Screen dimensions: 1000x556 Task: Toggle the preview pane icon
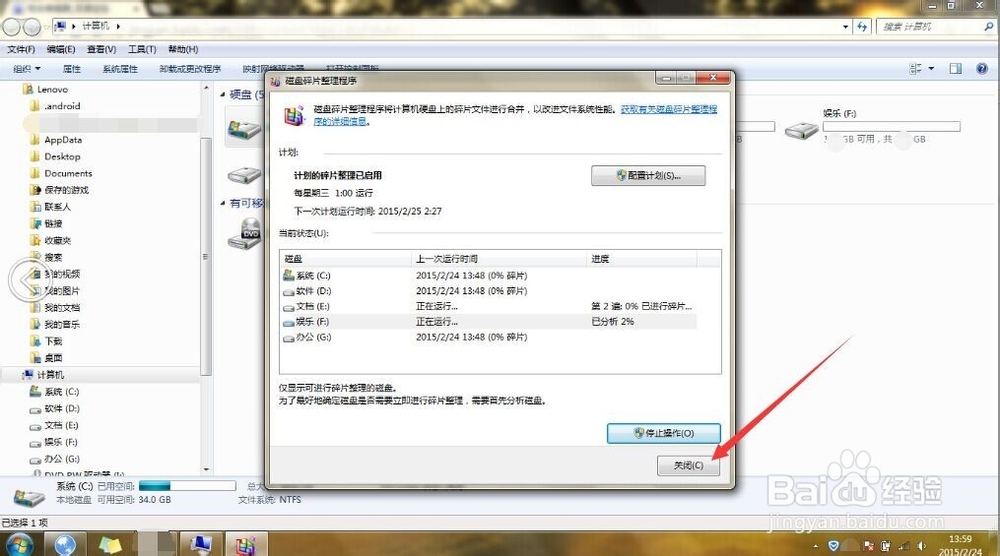(955, 68)
